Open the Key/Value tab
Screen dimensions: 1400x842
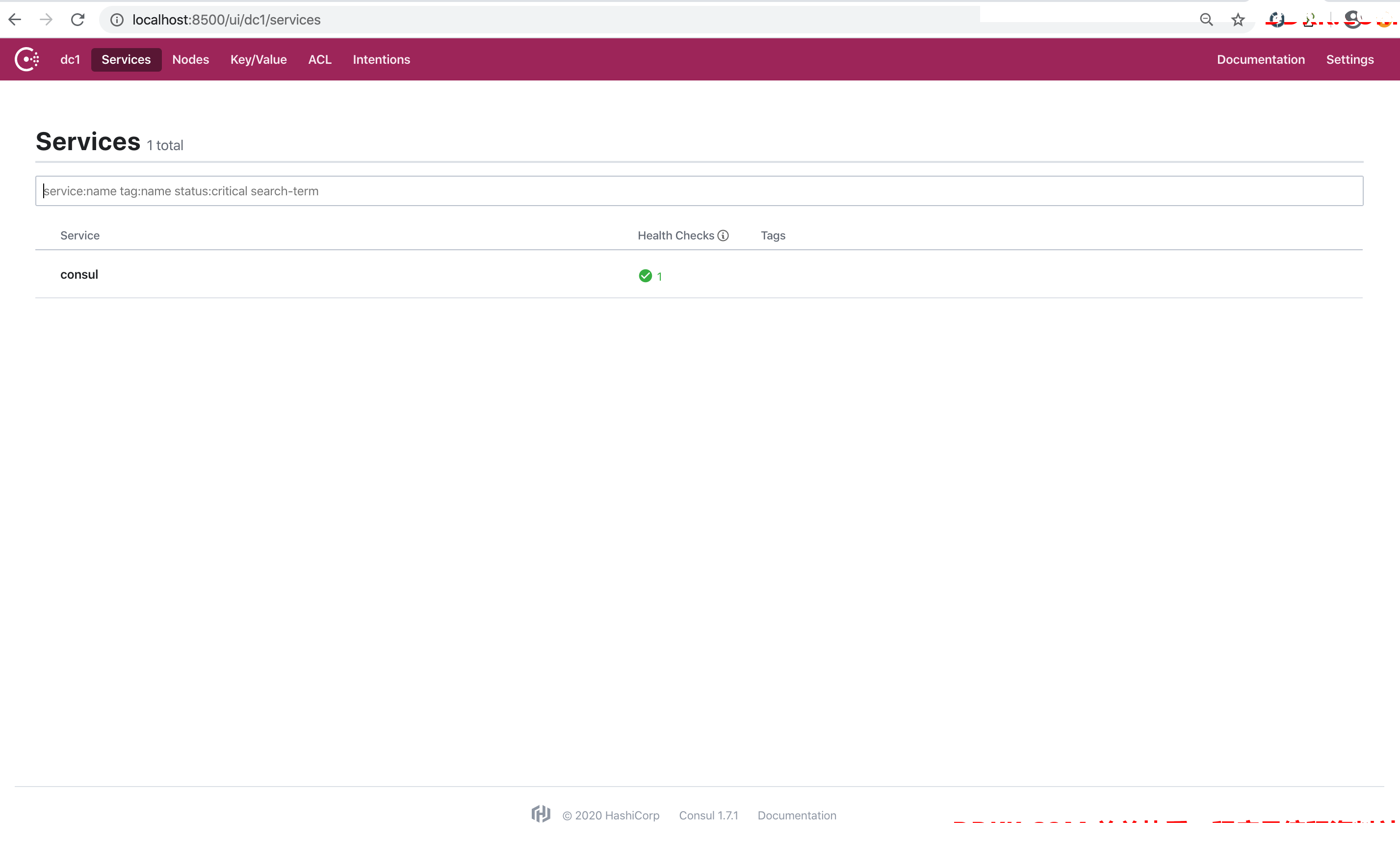[x=259, y=59]
